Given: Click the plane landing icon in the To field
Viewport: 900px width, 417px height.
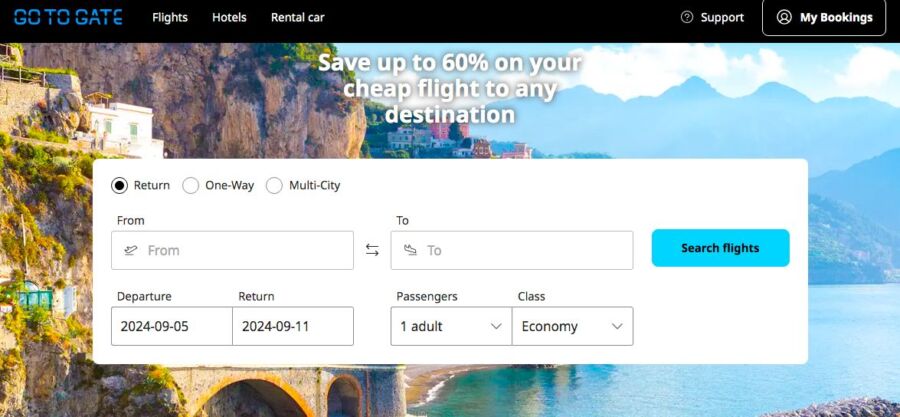Looking at the screenshot, I should [410, 250].
